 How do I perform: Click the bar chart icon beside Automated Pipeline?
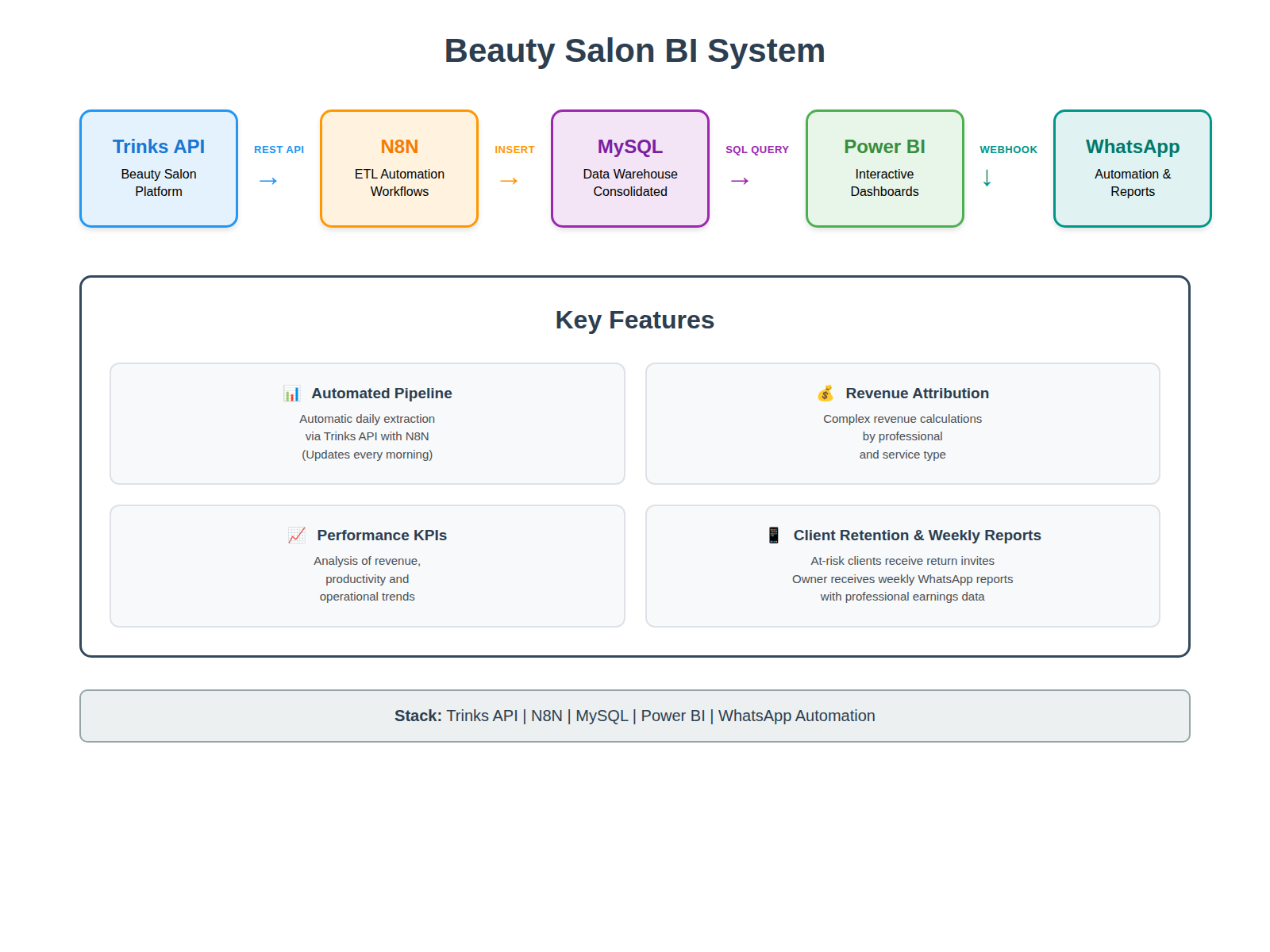coord(293,393)
